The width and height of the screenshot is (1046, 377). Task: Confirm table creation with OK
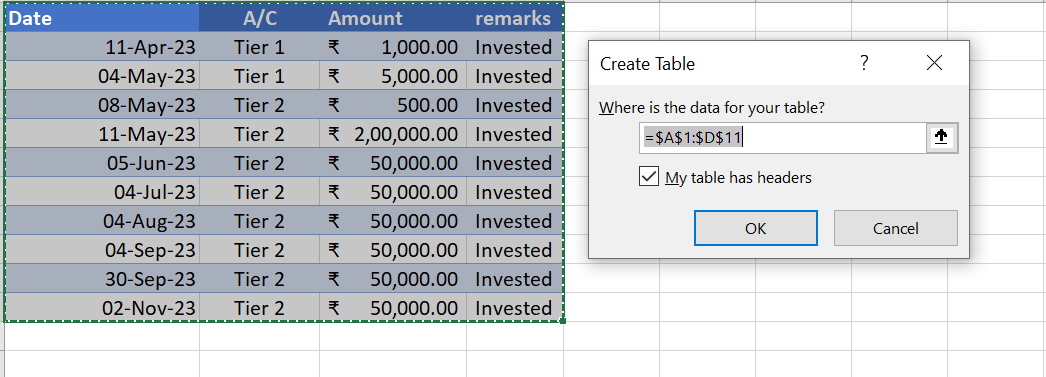click(756, 228)
